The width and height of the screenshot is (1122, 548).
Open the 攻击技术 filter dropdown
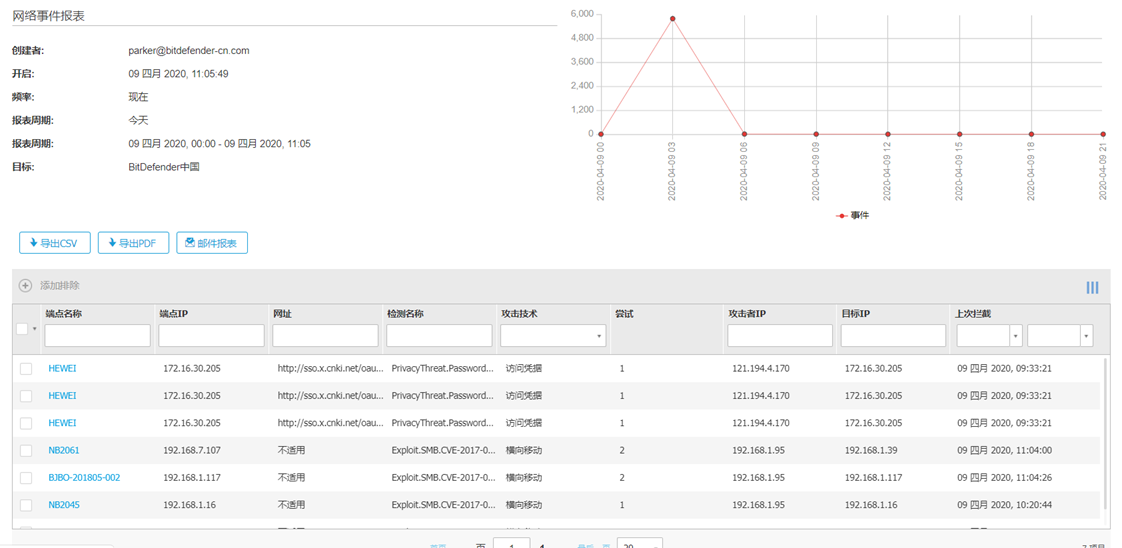[553, 336]
